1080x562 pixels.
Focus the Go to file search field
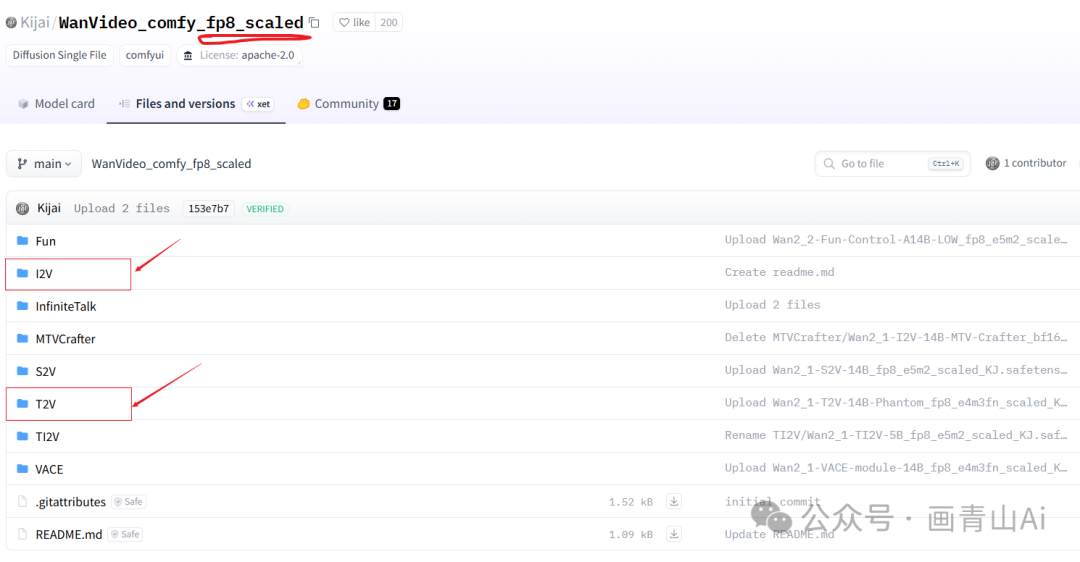pos(893,164)
